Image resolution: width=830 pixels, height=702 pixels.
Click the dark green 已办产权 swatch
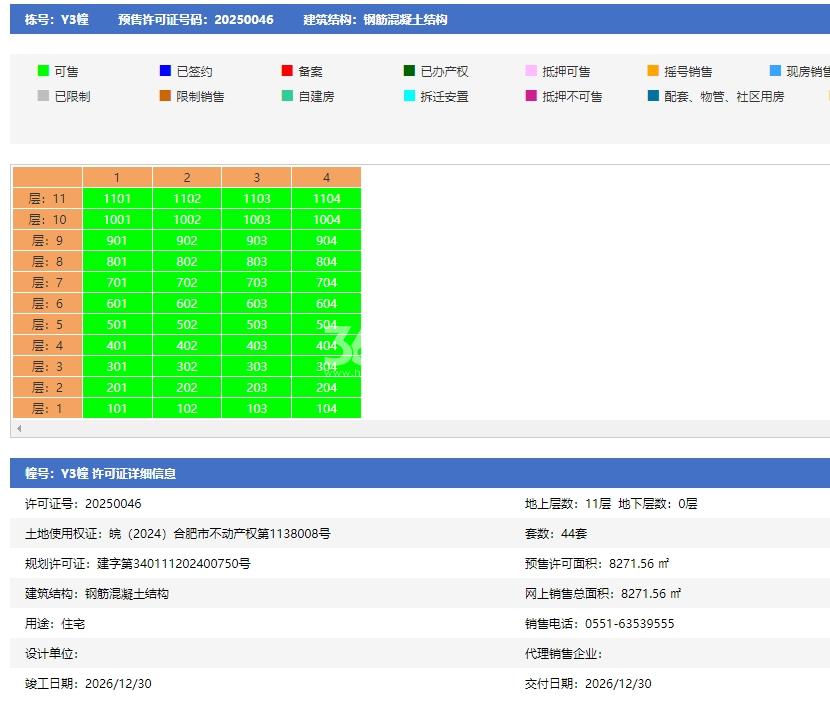[409, 70]
